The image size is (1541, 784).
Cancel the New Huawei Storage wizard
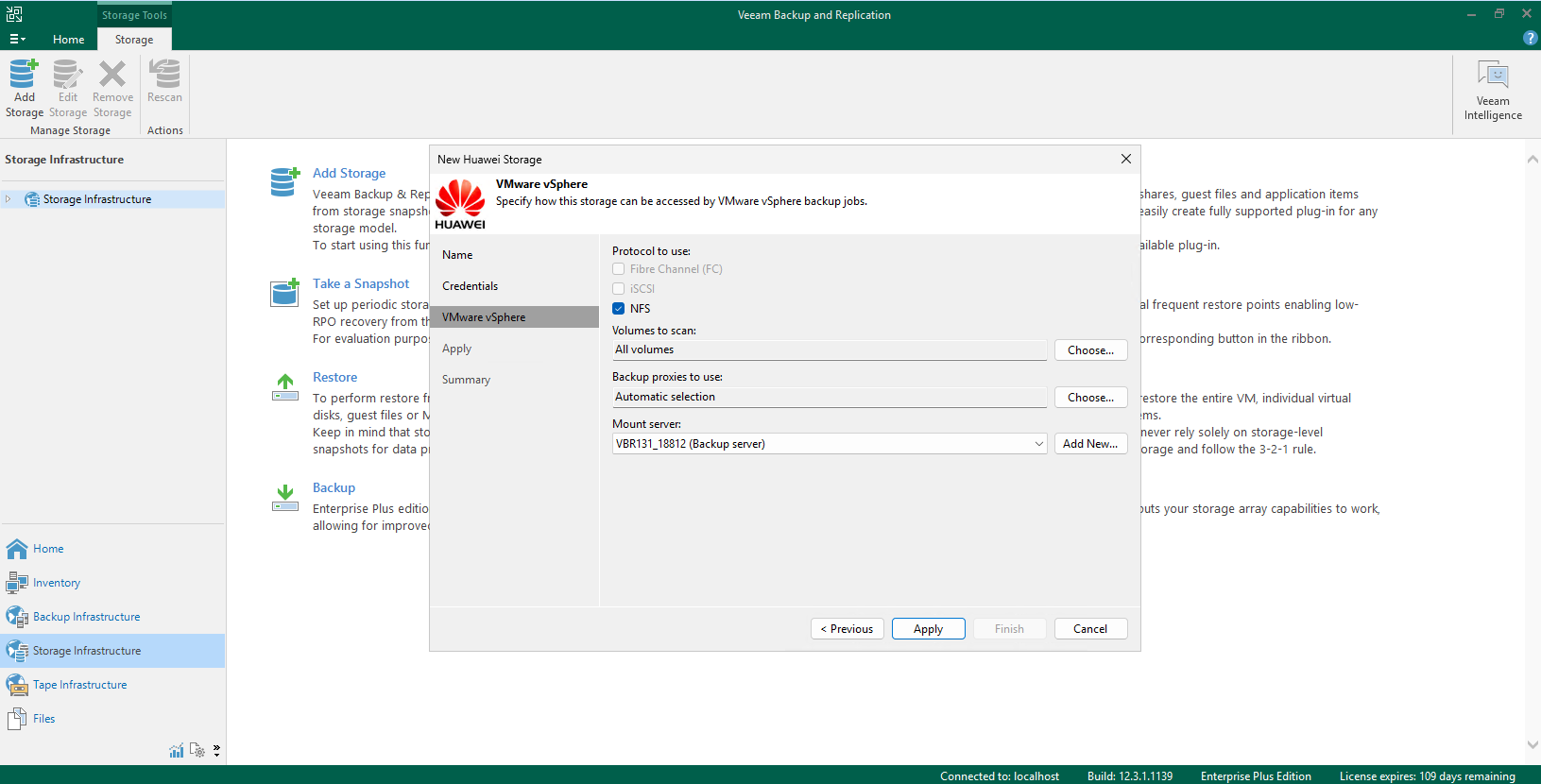pos(1090,629)
